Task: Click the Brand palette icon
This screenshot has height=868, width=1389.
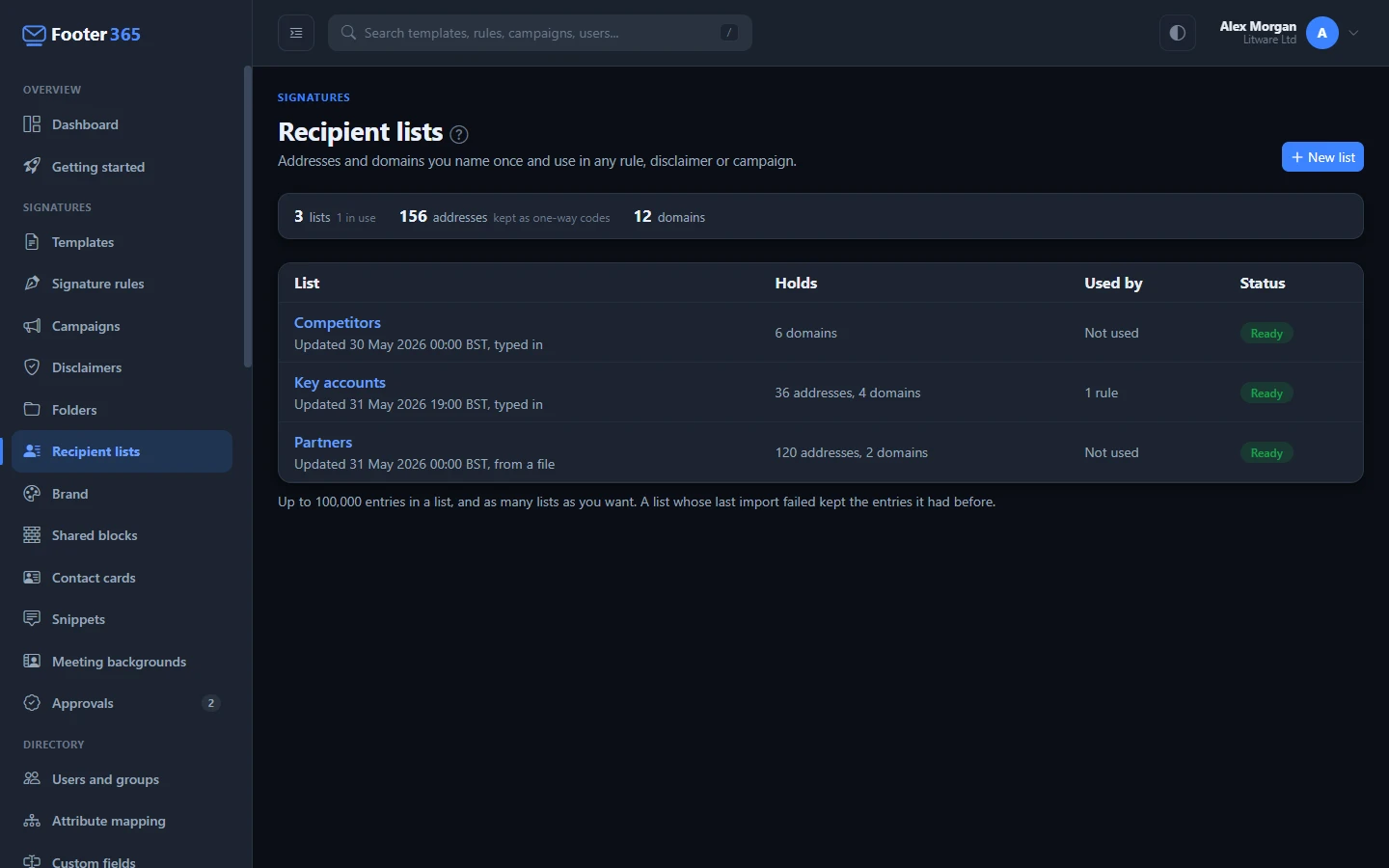Action: (x=32, y=494)
